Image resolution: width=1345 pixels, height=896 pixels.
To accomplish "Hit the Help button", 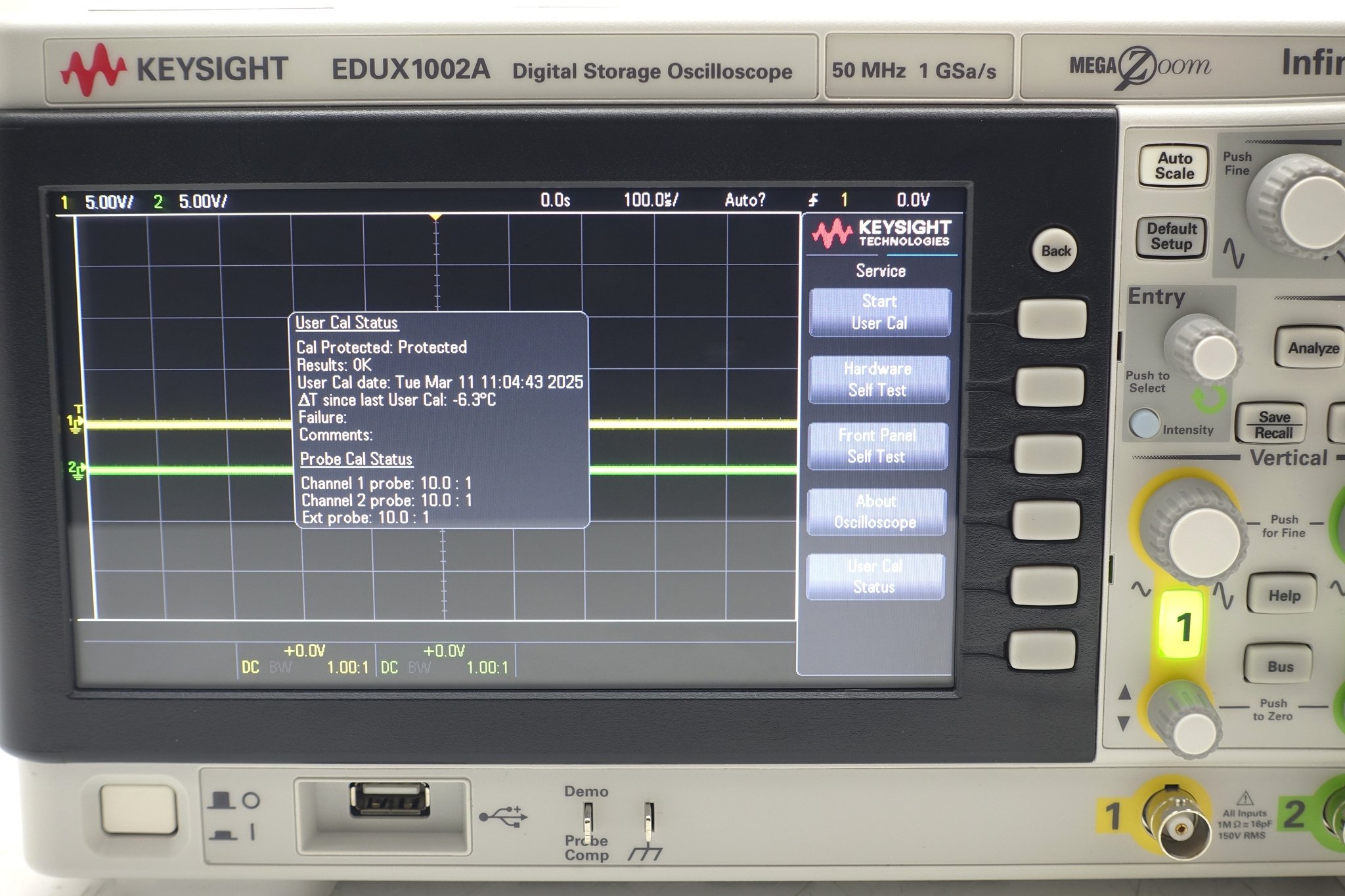I will [1283, 595].
